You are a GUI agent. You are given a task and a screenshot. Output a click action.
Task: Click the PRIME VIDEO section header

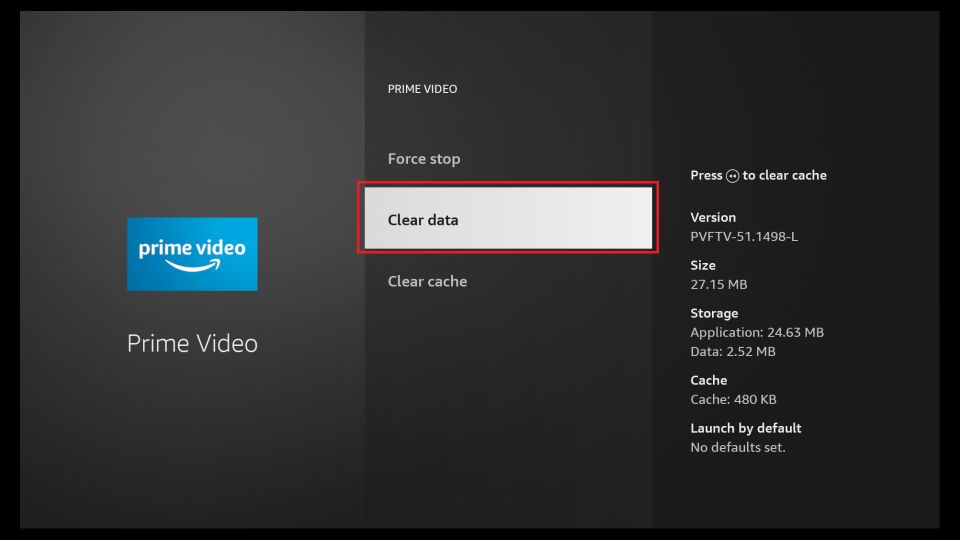[x=422, y=89]
